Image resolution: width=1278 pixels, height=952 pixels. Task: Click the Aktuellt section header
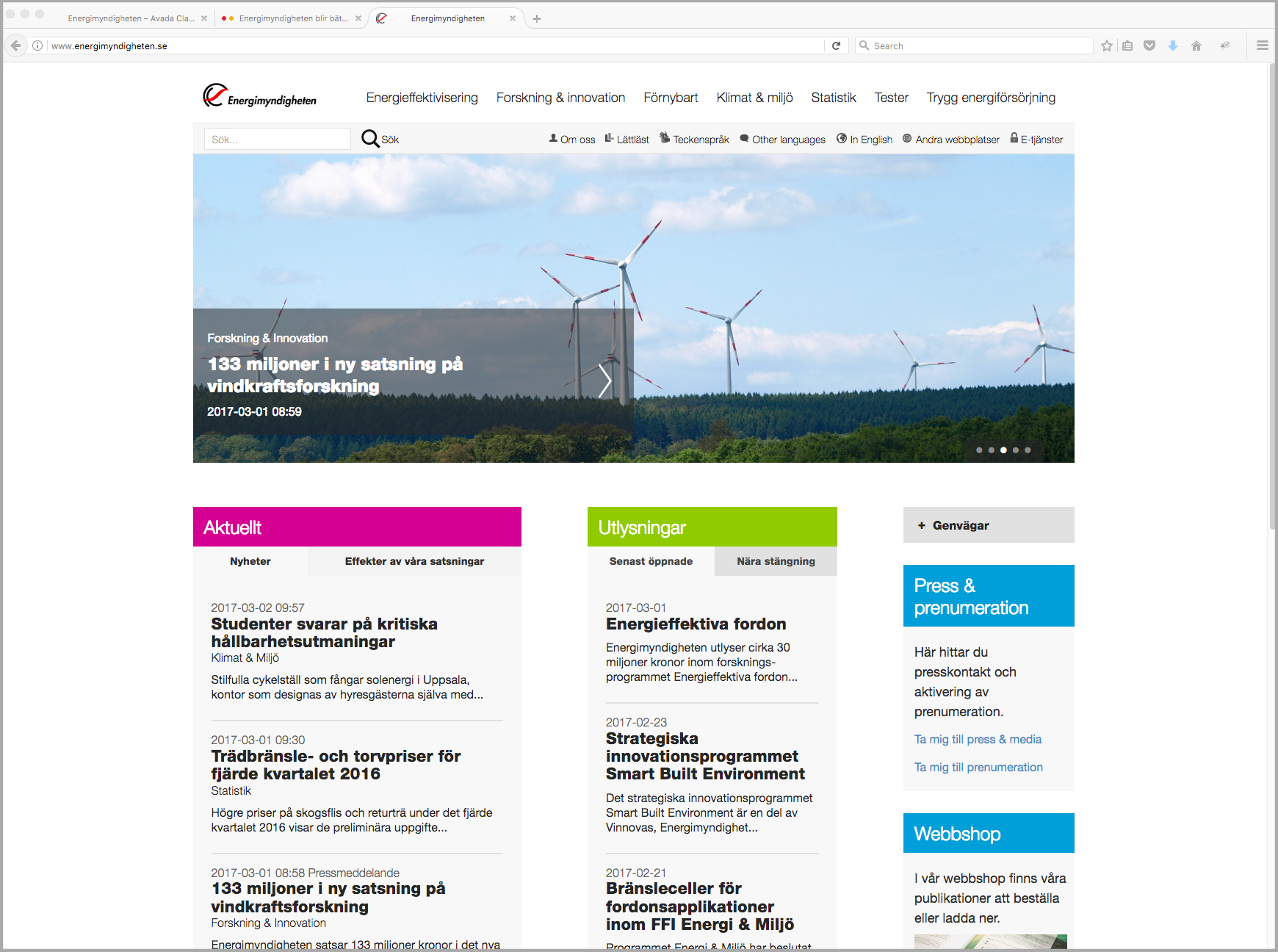(x=357, y=527)
